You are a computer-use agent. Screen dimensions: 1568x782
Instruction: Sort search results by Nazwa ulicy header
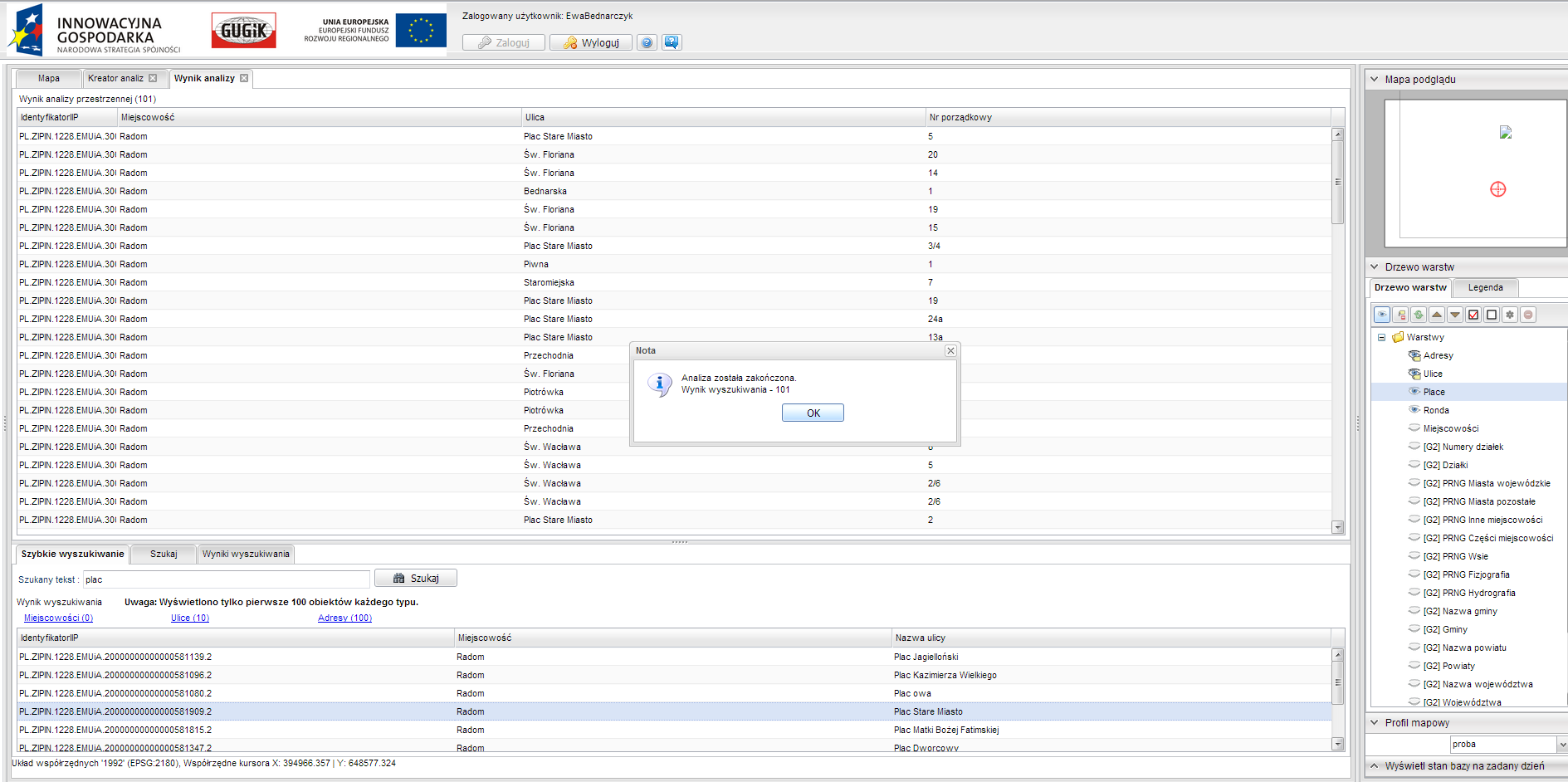[x=1111, y=638]
